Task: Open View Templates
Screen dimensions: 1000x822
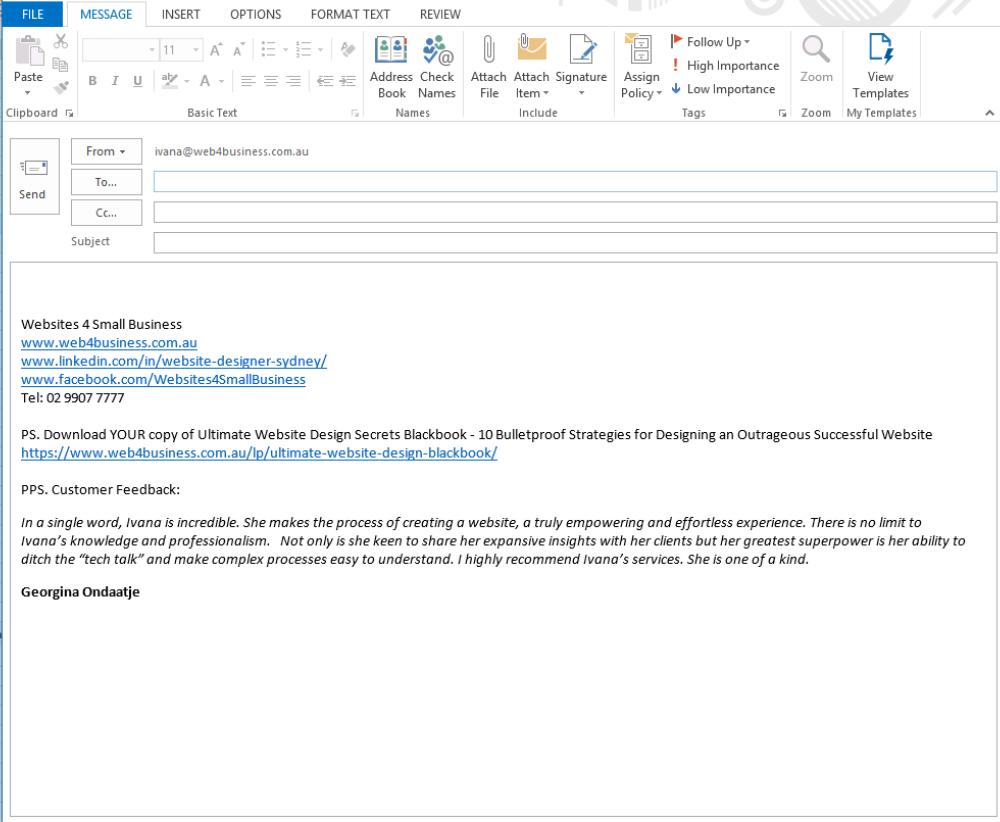Action: 880,66
